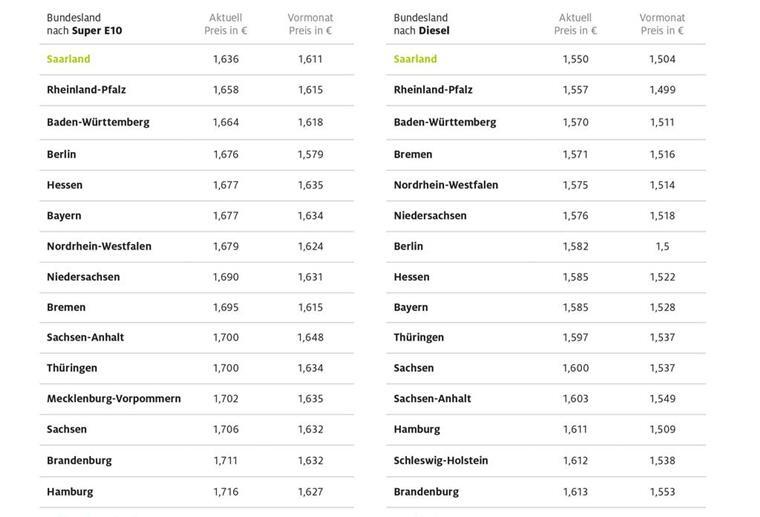Click Schleswig-Holstein in the Diesel list

tap(441, 461)
